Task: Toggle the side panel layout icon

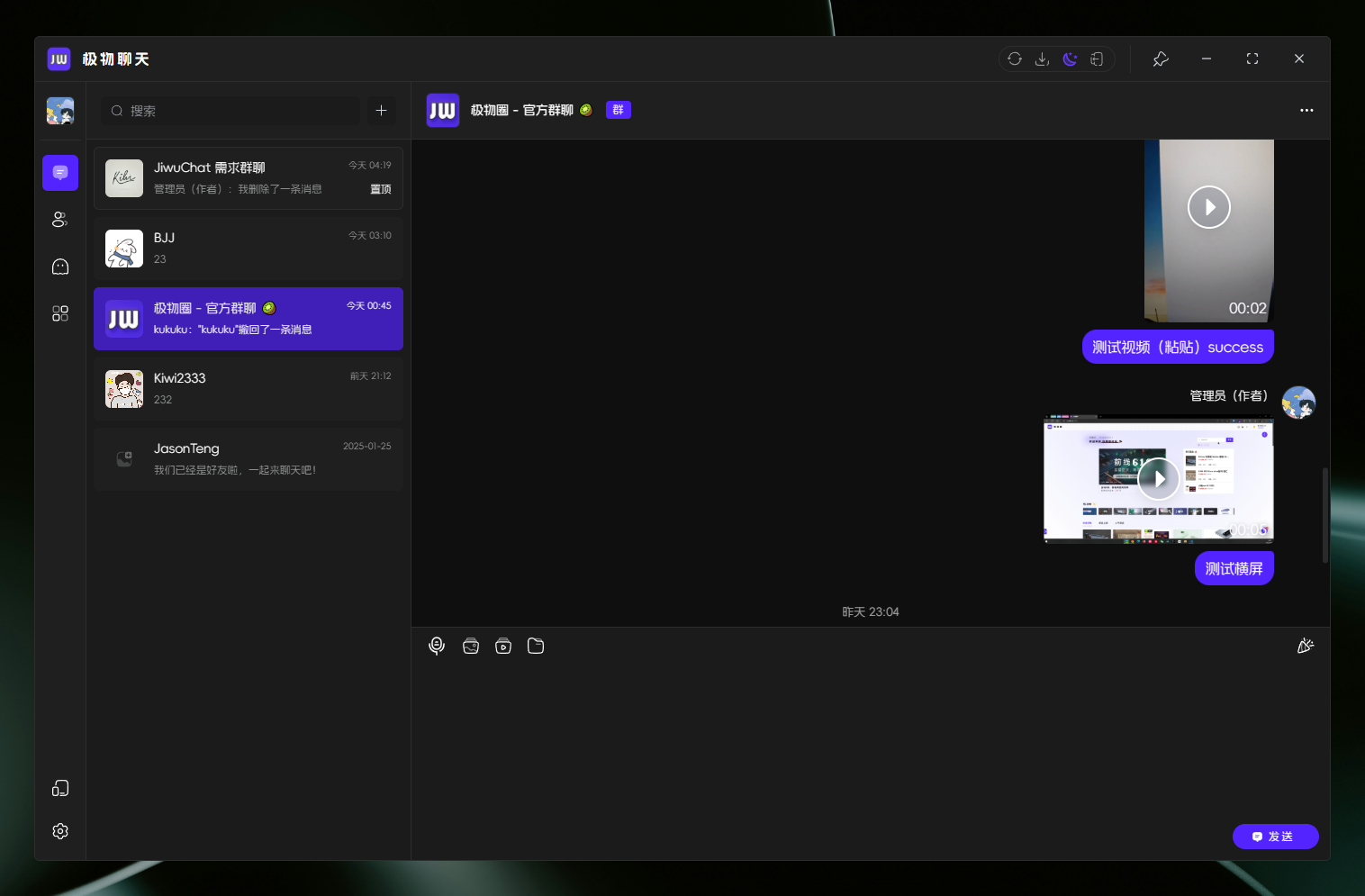Action: click(x=1097, y=59)
